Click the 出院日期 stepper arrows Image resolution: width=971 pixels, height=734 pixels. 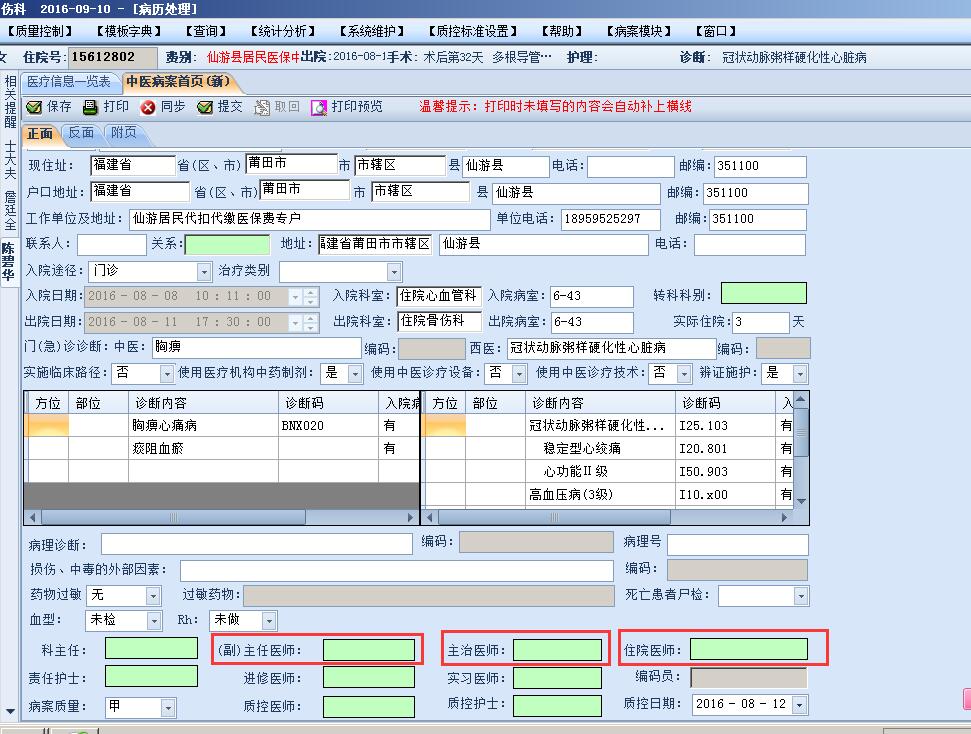[x=311, y=322]
